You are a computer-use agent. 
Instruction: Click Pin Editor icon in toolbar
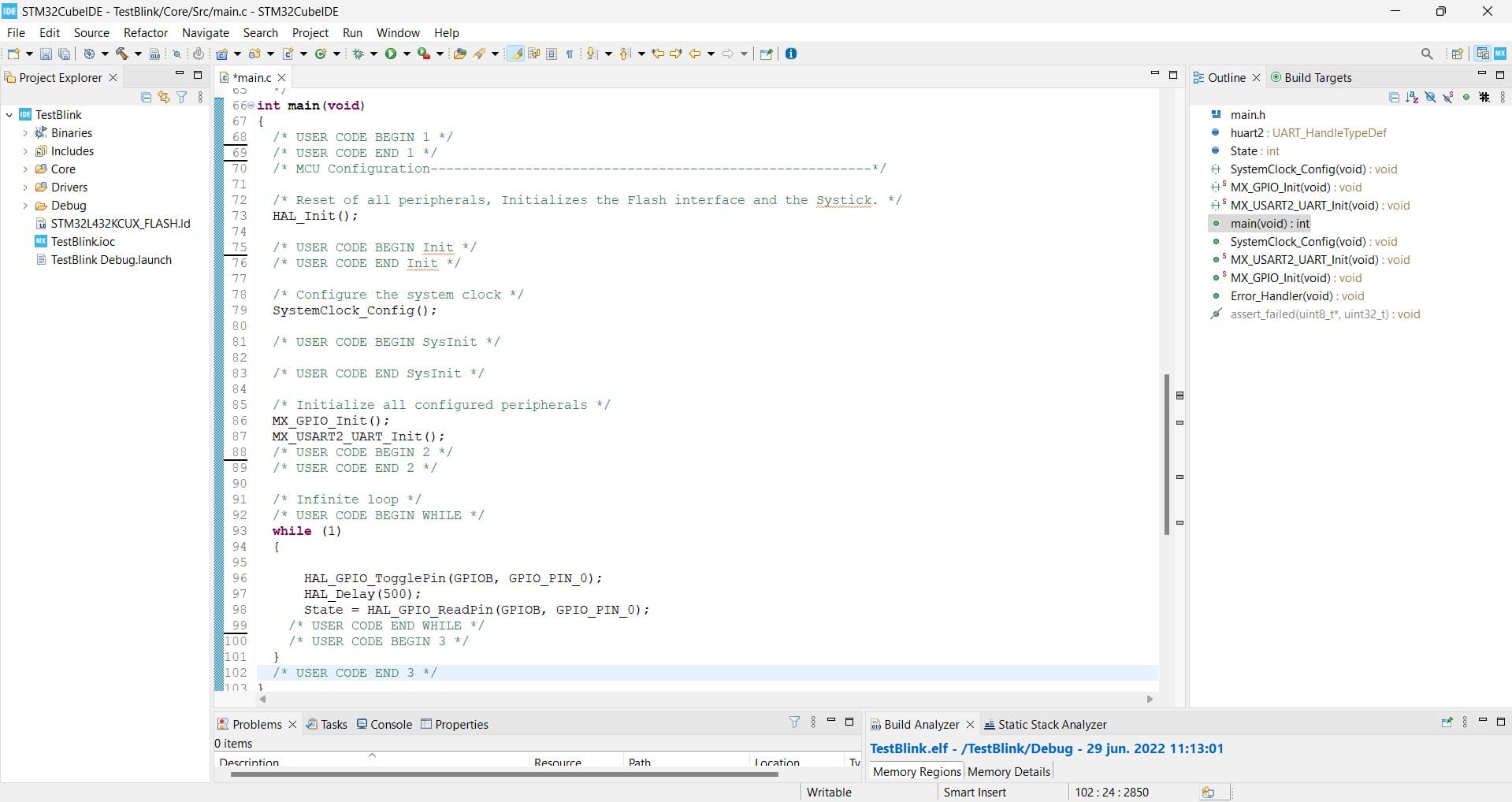pyautogui.click(x=765, y=54)
